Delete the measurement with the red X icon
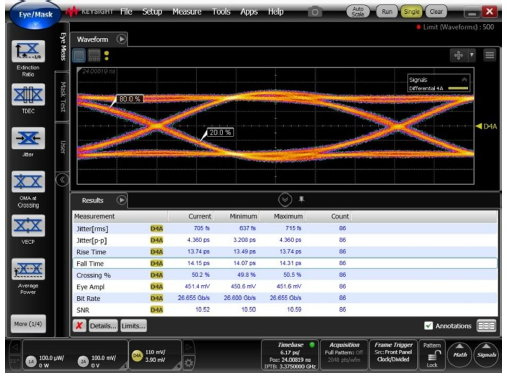The image size is (507, 376). (x=79, y=326)
